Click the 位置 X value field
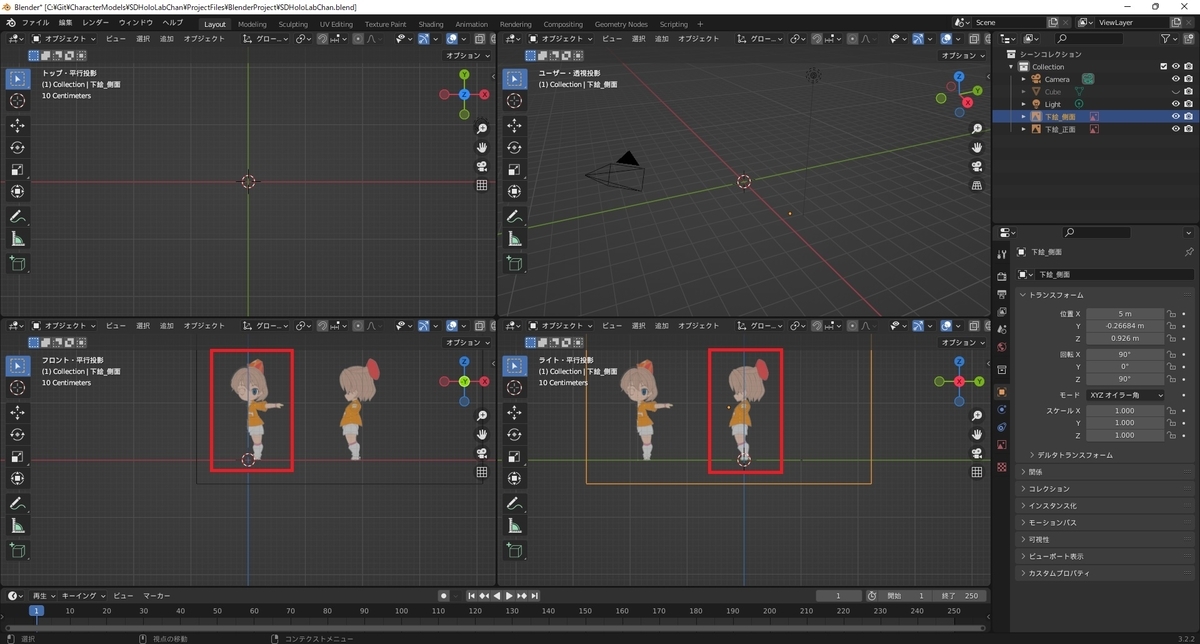Viewport: 1200px width, 644px height. click(1125, 313)
